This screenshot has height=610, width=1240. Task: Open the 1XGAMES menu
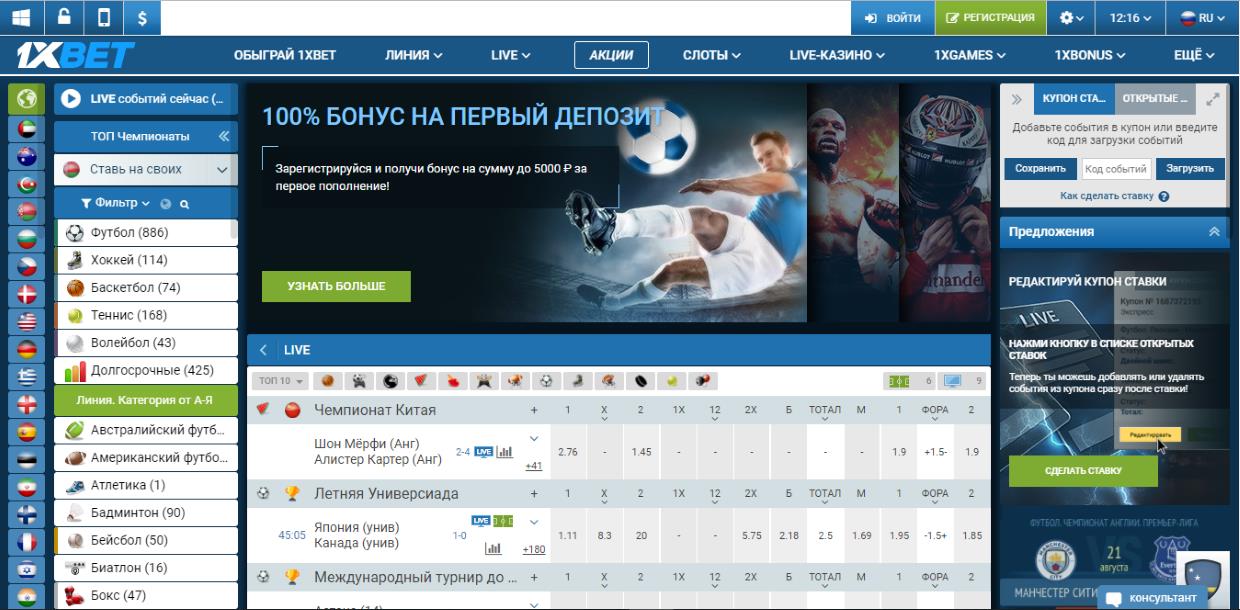[970, 55]
